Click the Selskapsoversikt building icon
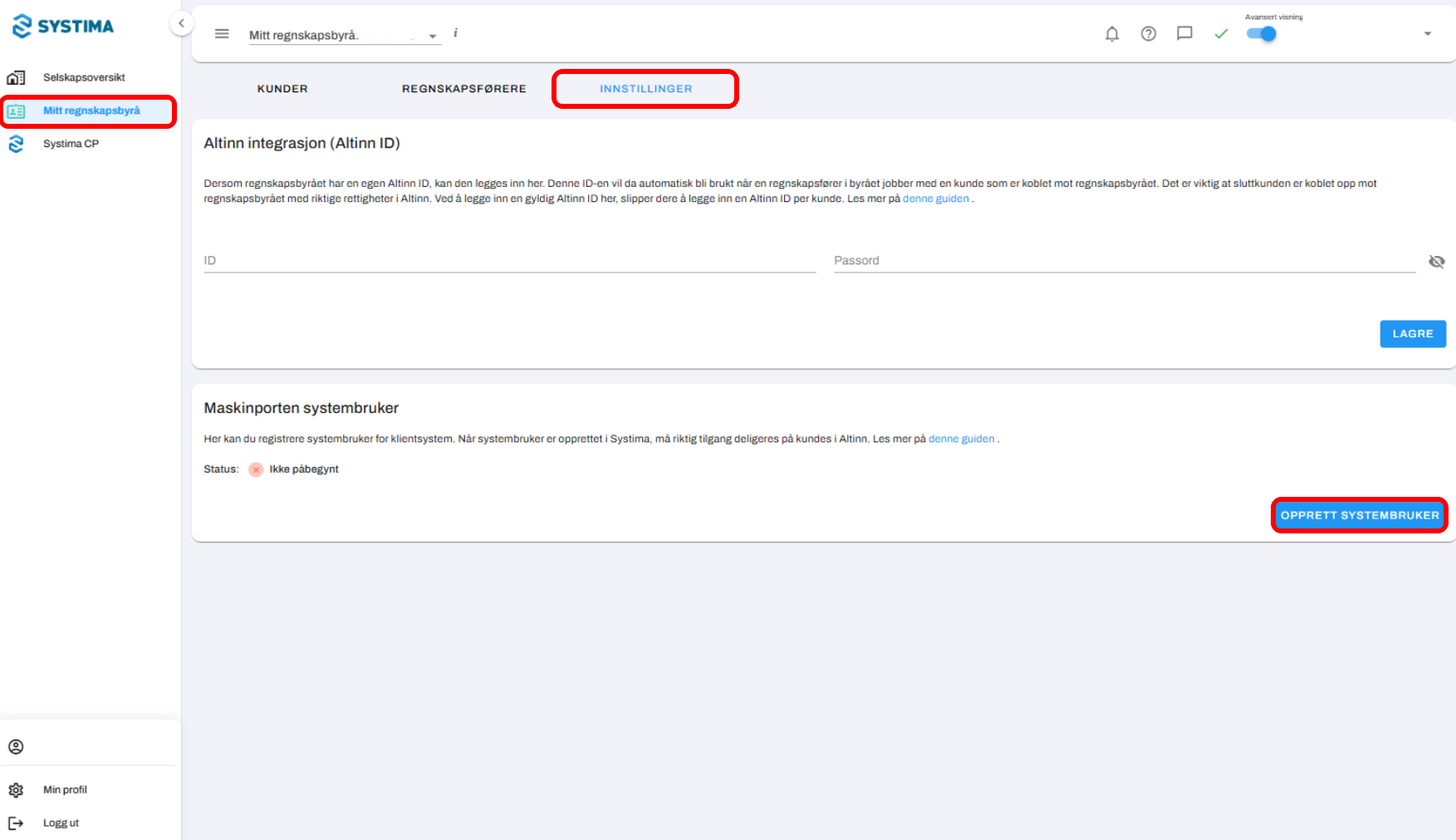The width and height of the screenshot is (1456, 840). [16, 77]
